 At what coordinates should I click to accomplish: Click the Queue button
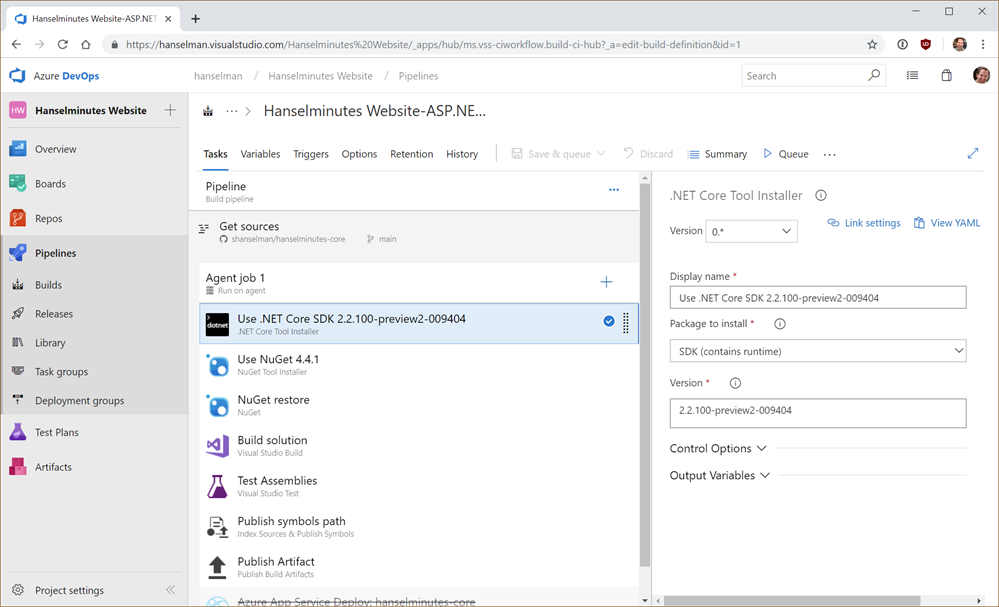pyautogui.click(x=786, y=154)
